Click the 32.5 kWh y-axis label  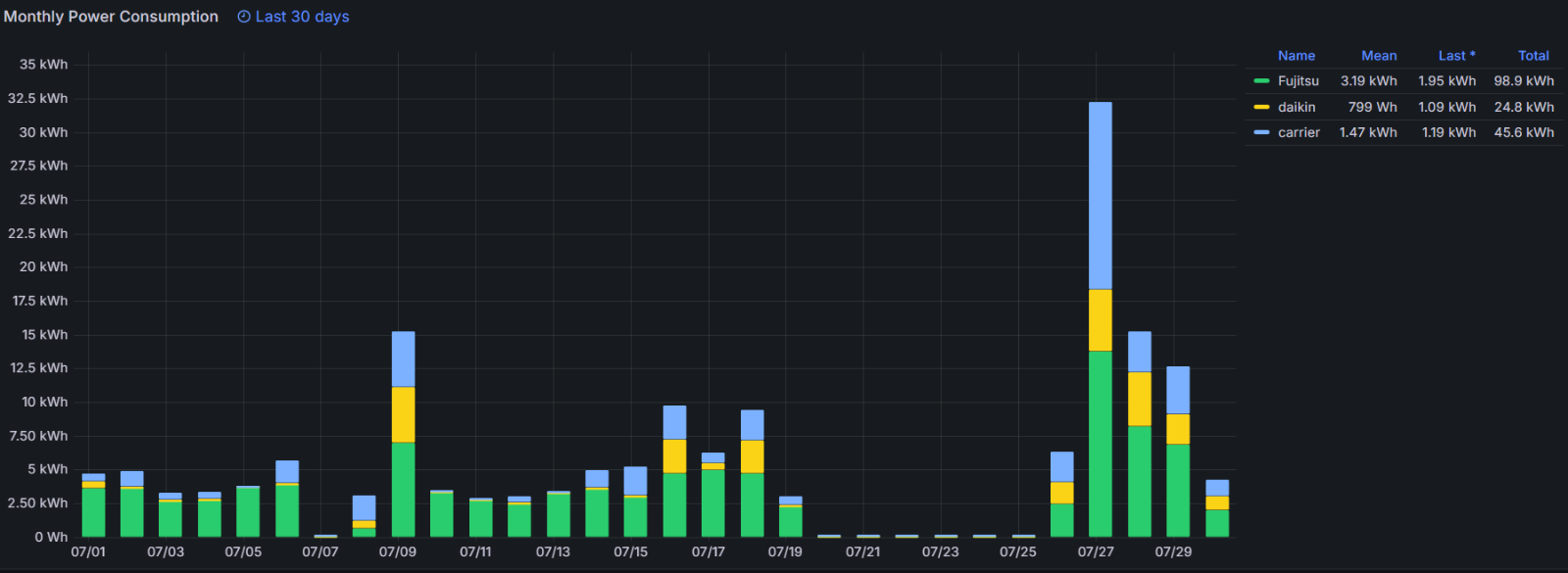(x=38, y=98)
